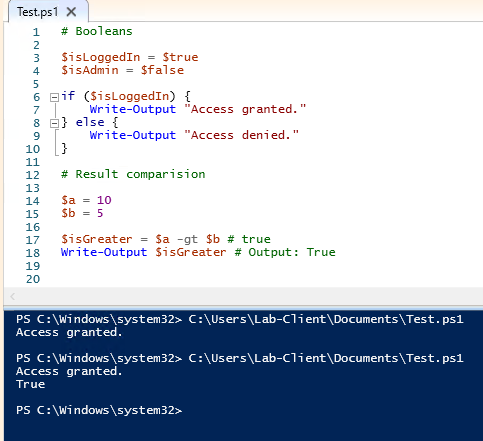
Task: Collapse the if block on line 6
Action: click(x=54, y=97)
